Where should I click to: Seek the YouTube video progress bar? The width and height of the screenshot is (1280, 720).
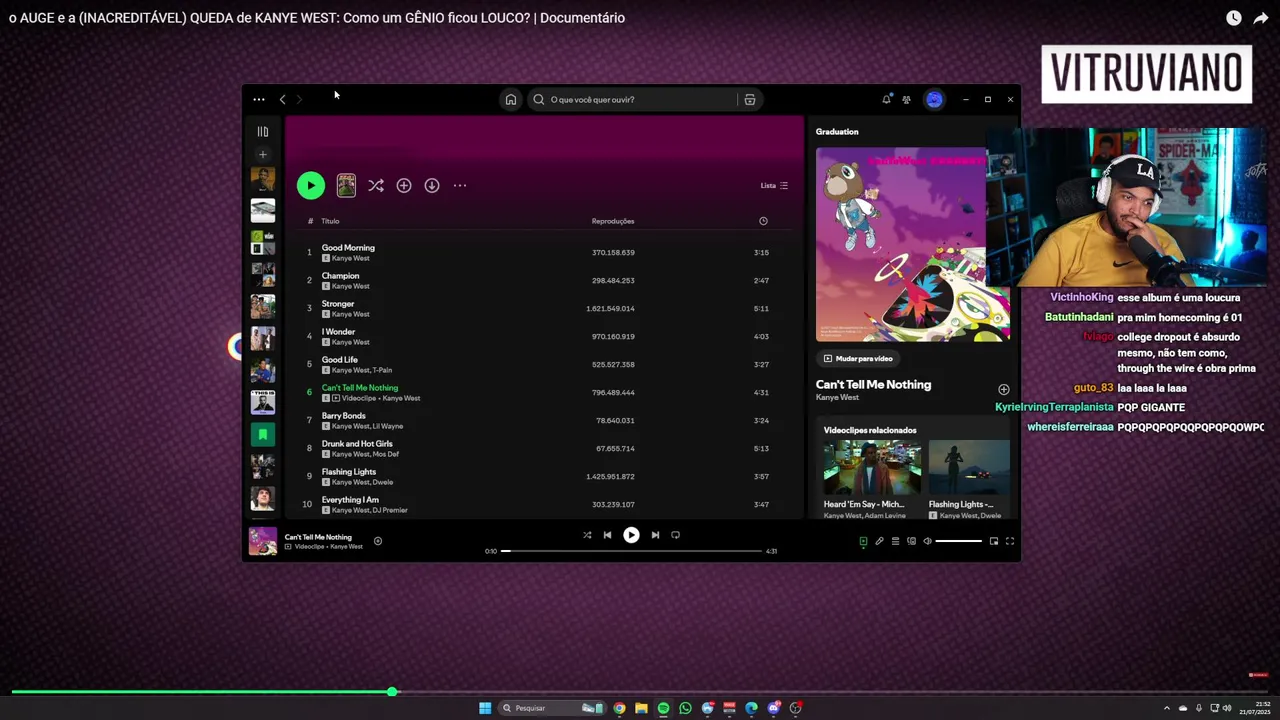[x=640, y=691]
